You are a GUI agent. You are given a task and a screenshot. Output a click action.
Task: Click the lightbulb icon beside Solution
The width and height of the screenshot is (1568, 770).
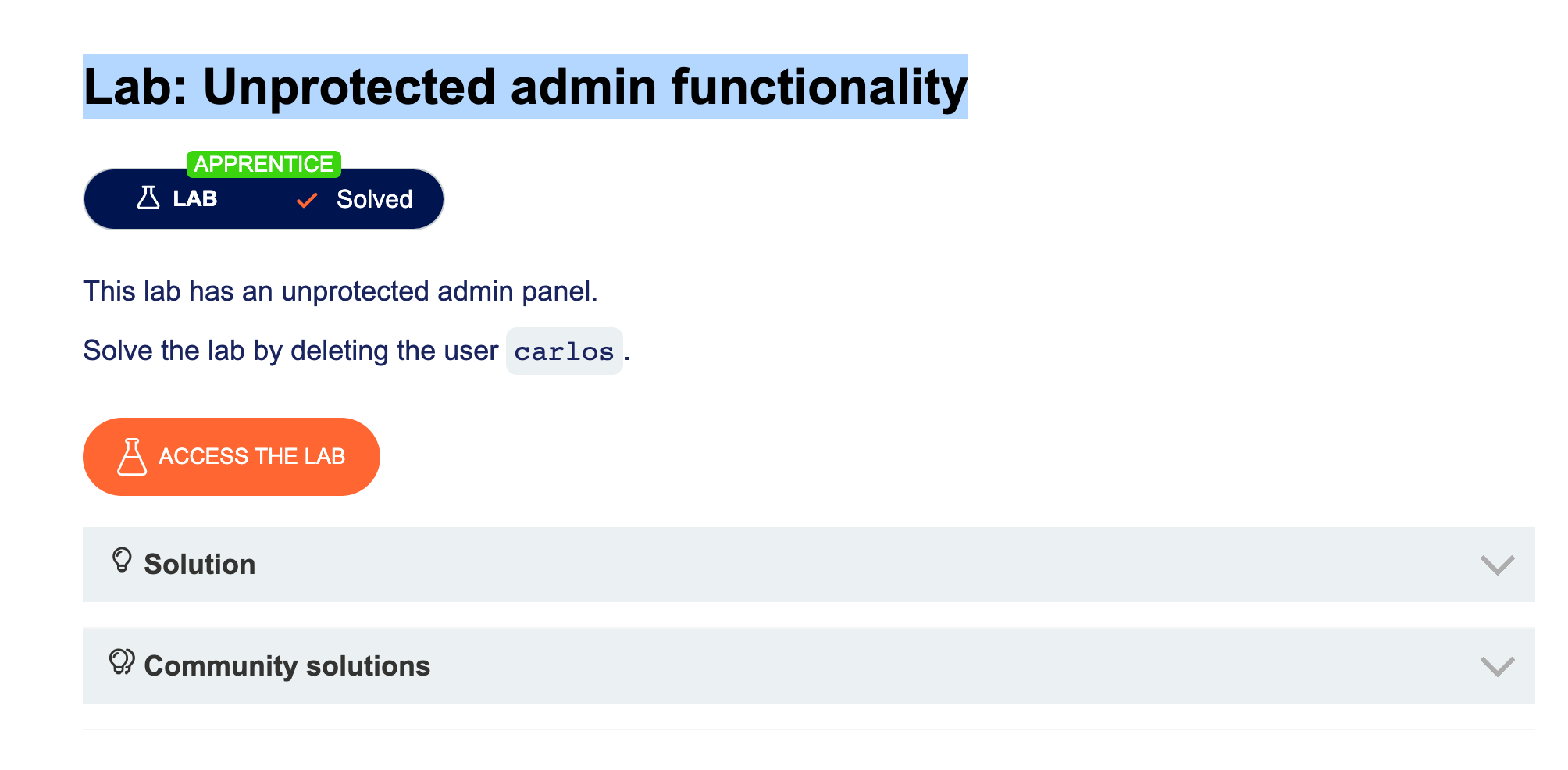point(122,561)
